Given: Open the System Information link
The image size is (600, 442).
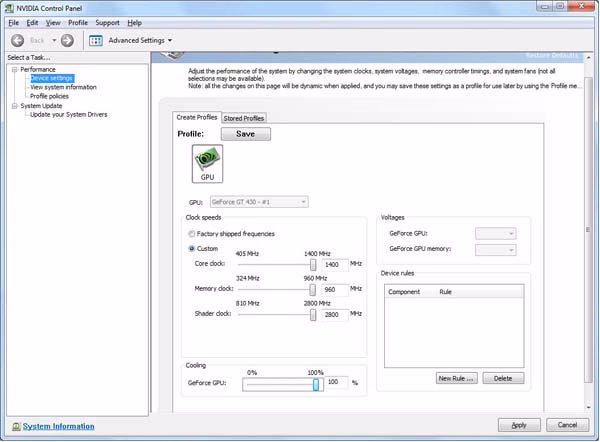Looking at the screenshot, I should click(x=59, y=426).
